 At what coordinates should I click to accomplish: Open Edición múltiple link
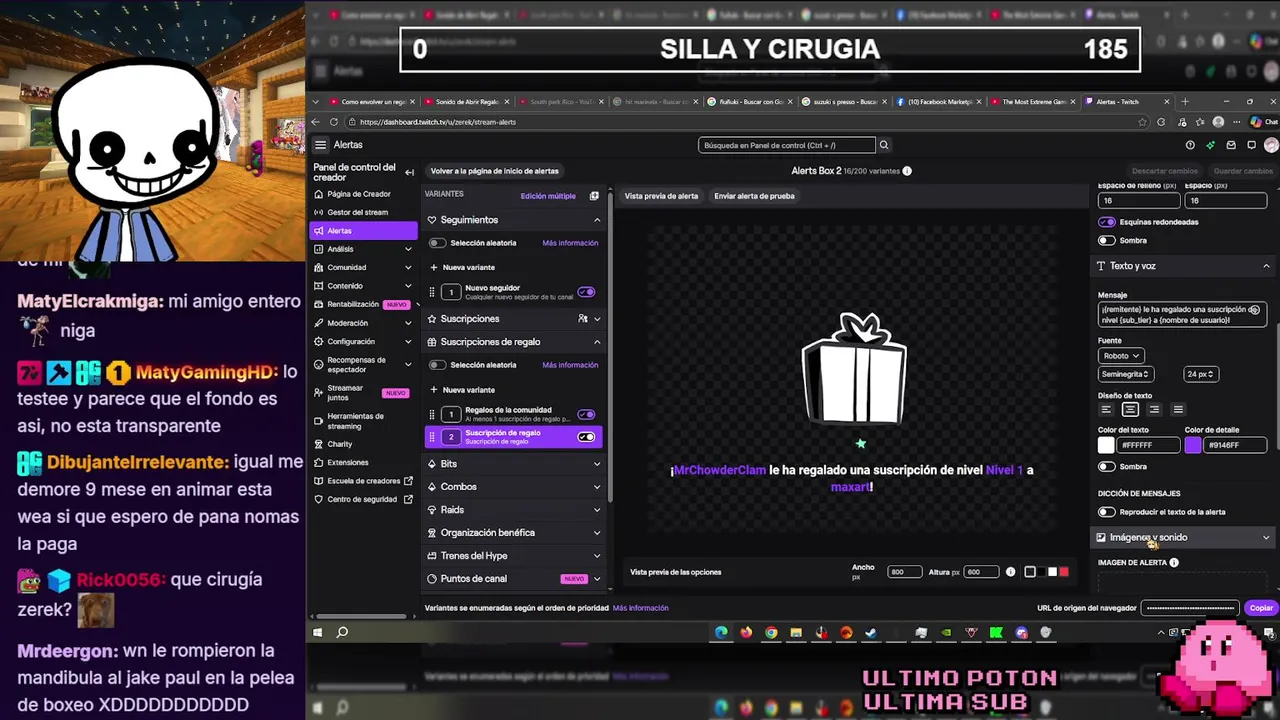[x=548, y=196]
